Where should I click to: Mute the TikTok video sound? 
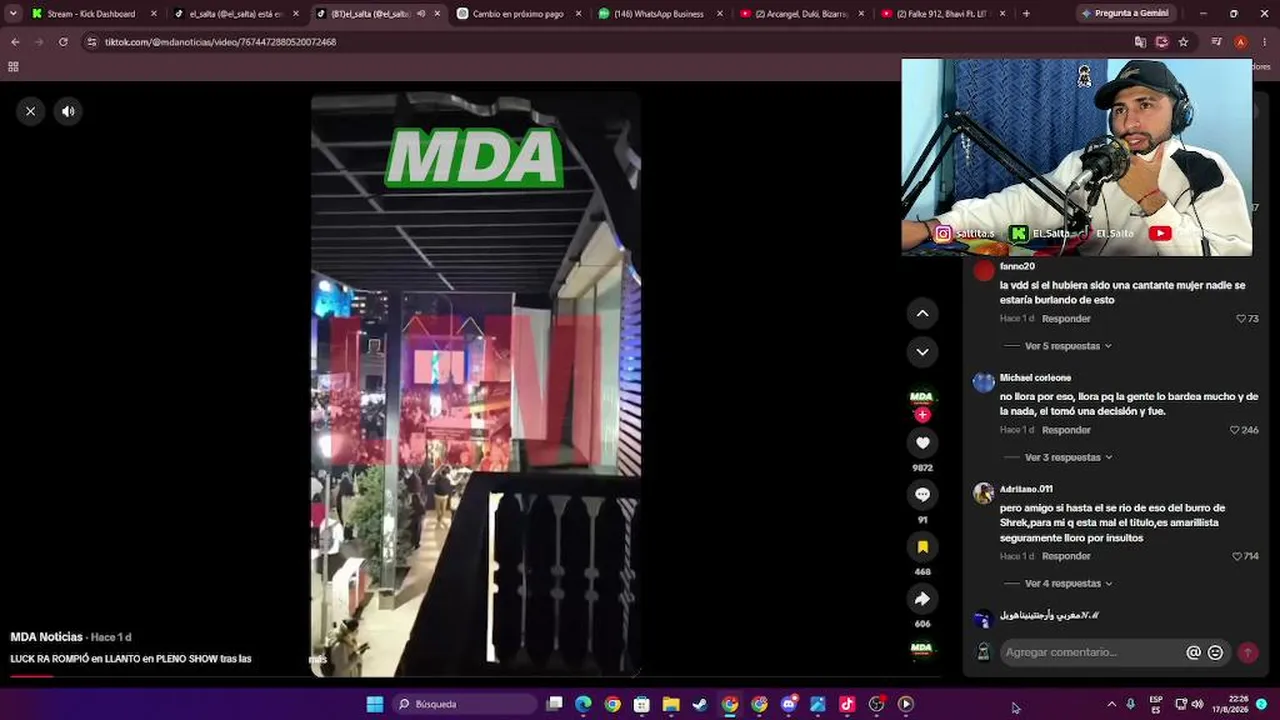68,111
